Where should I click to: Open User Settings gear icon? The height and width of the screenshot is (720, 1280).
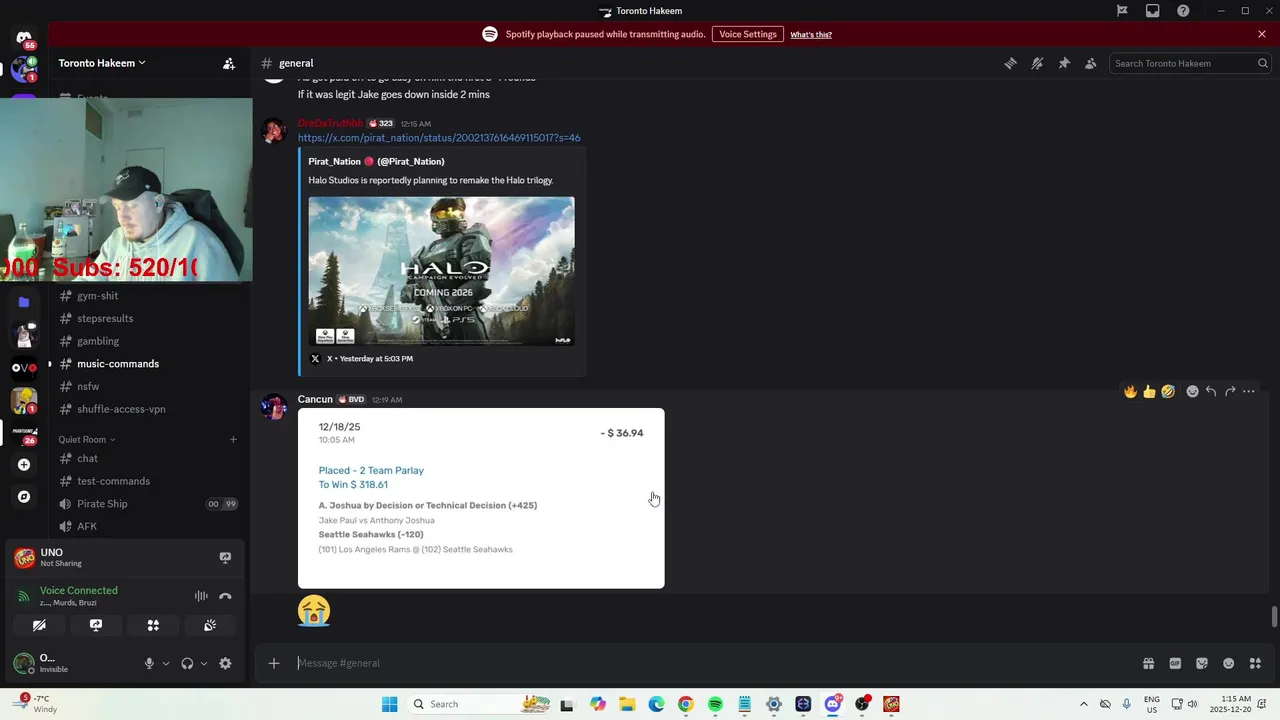tap(225, 663)
